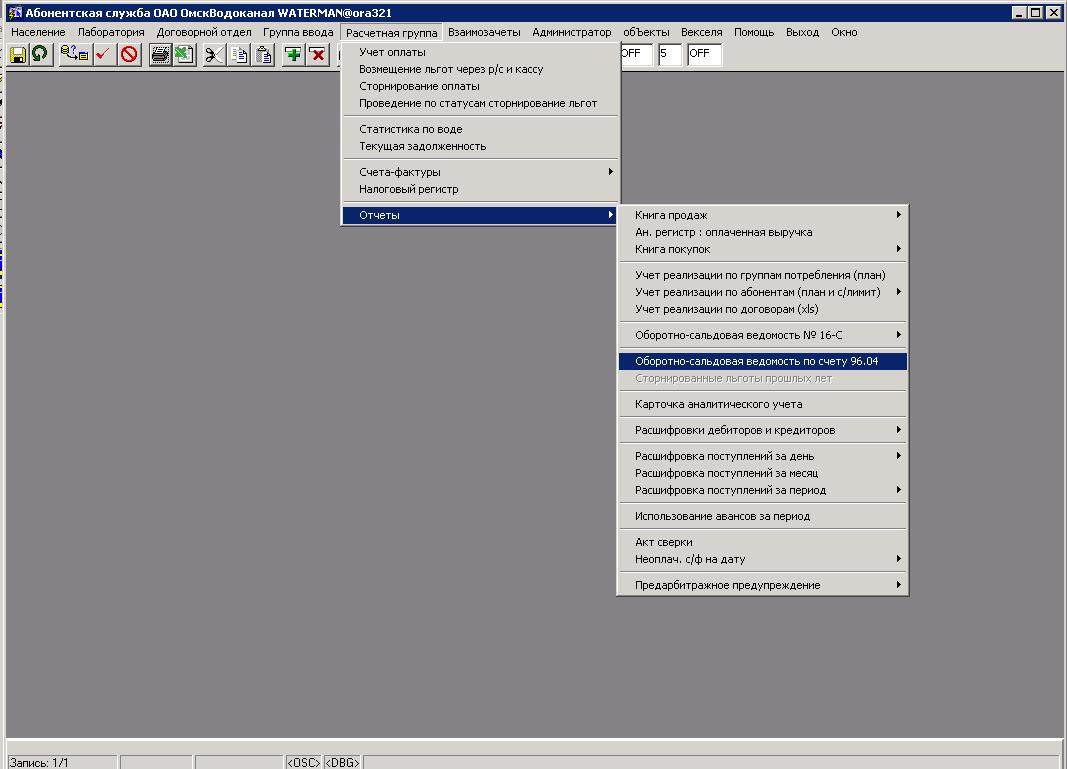
Task: Click the printer icon in toolbar
Action: (160, 54)
